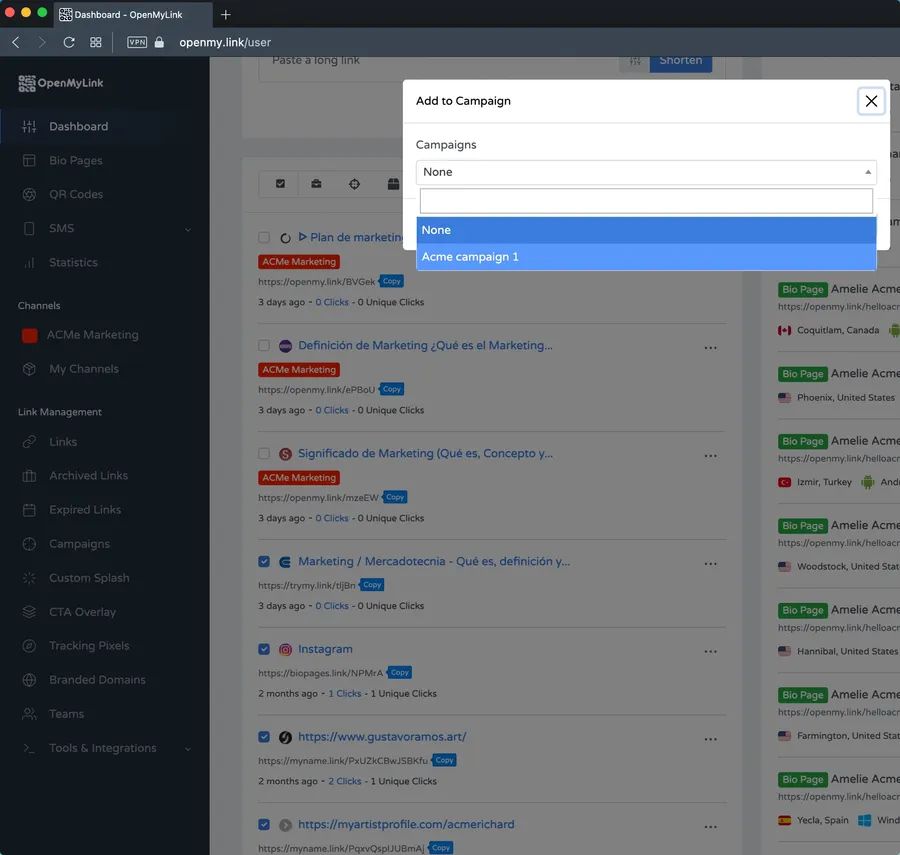Click the Shorten button
This screenshot has width=900, height=855.
point(681,61)
